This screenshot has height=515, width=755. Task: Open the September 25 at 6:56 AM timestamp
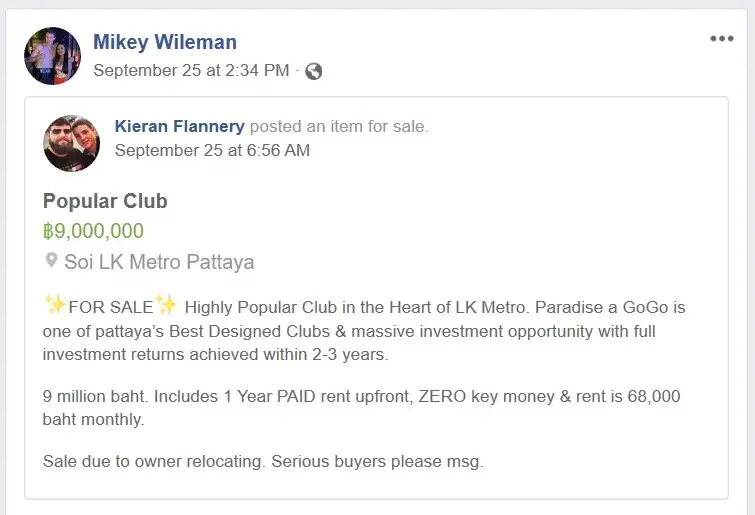pos(212,151)
